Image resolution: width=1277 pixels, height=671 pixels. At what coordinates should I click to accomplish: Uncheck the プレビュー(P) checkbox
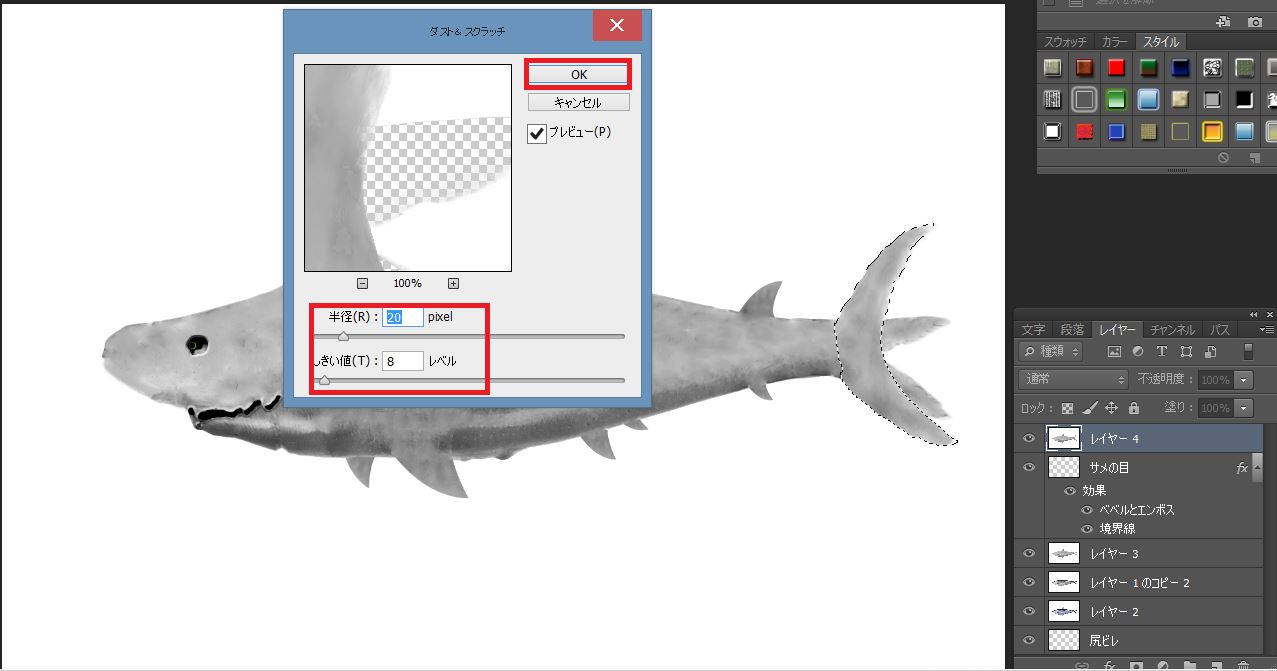pyautogui.click(x=538, y=133)
